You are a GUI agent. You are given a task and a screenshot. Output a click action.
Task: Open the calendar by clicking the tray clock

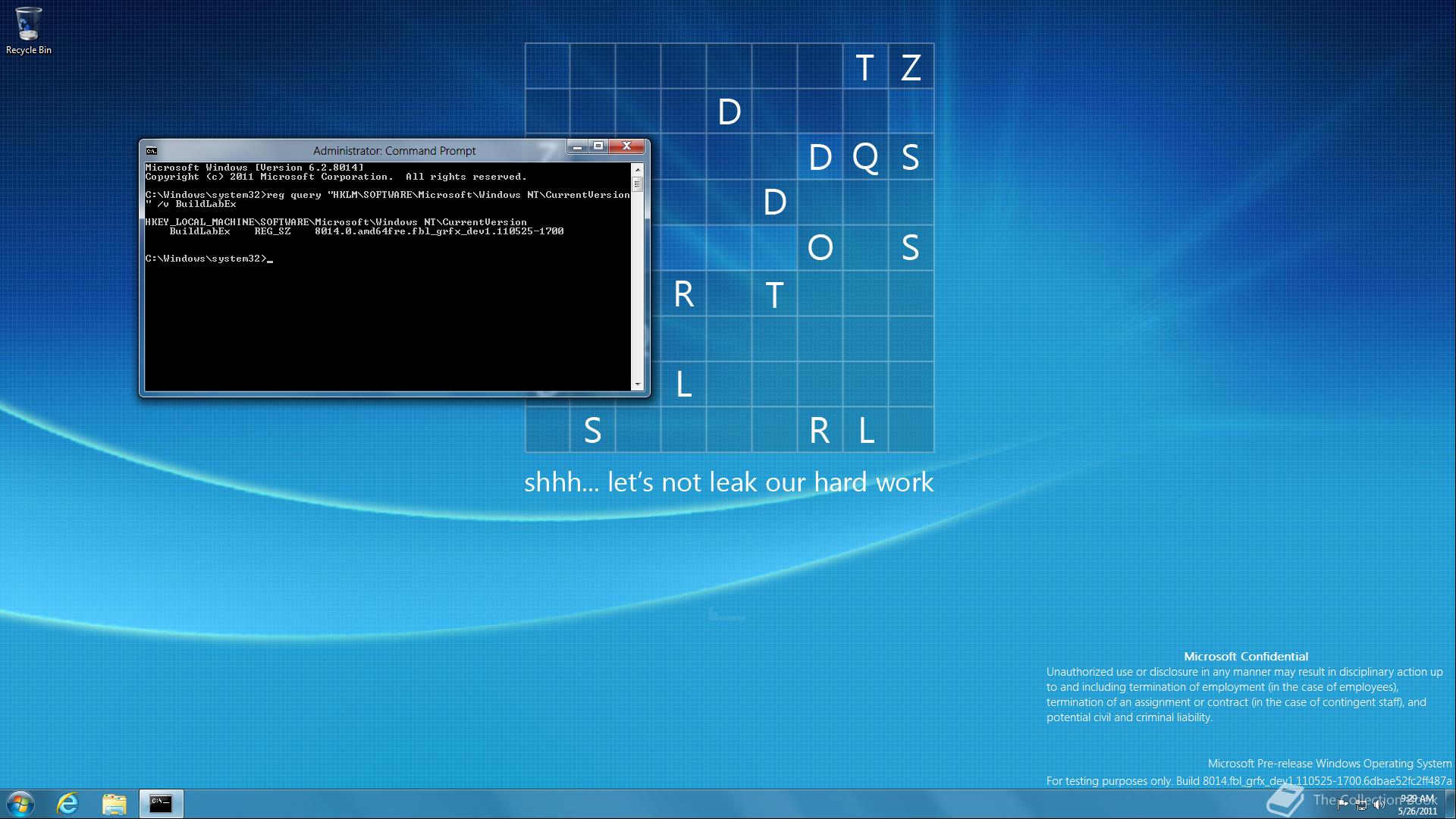[x=1417, y=804]
